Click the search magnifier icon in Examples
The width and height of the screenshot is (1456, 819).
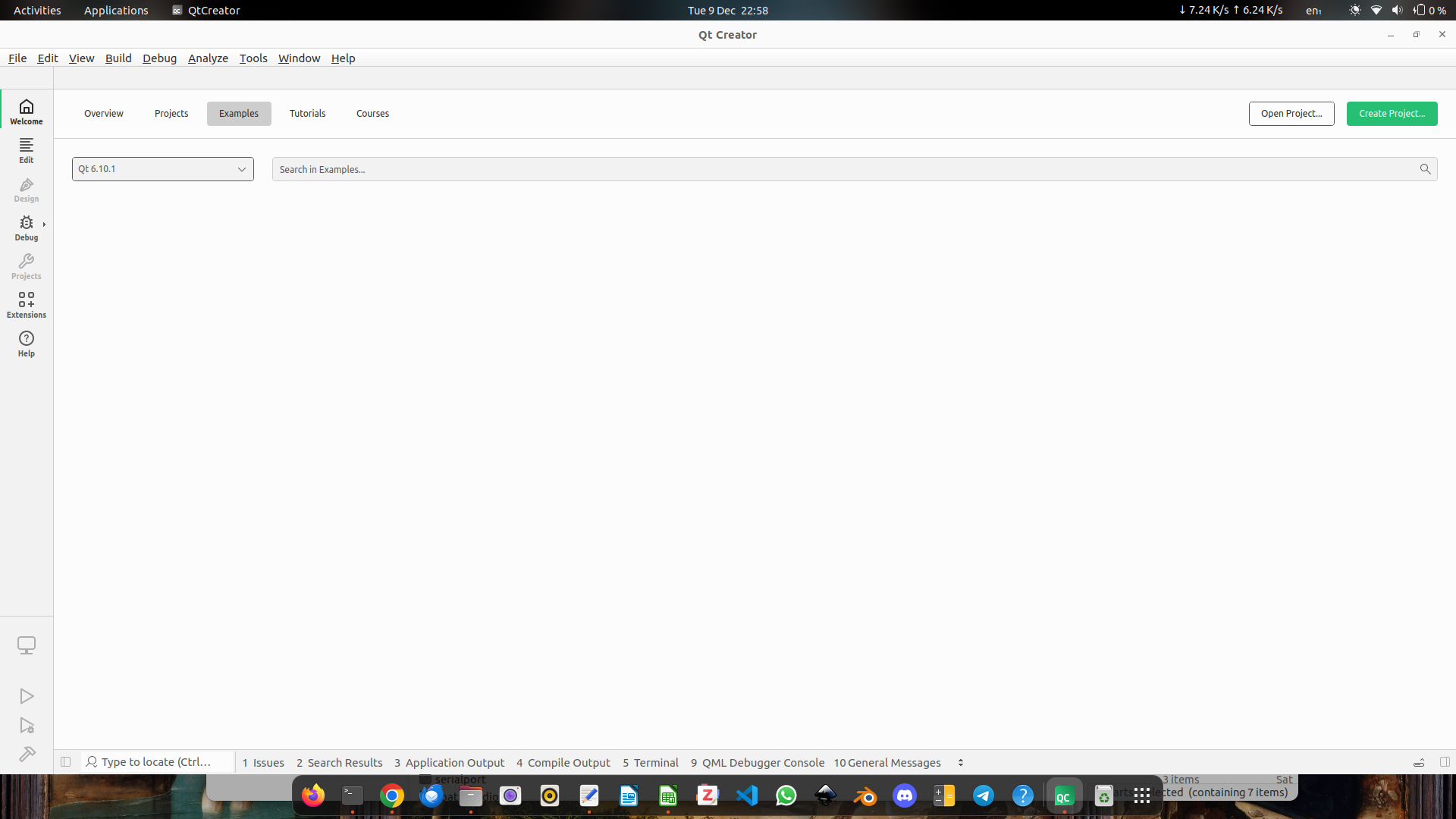1426,169
